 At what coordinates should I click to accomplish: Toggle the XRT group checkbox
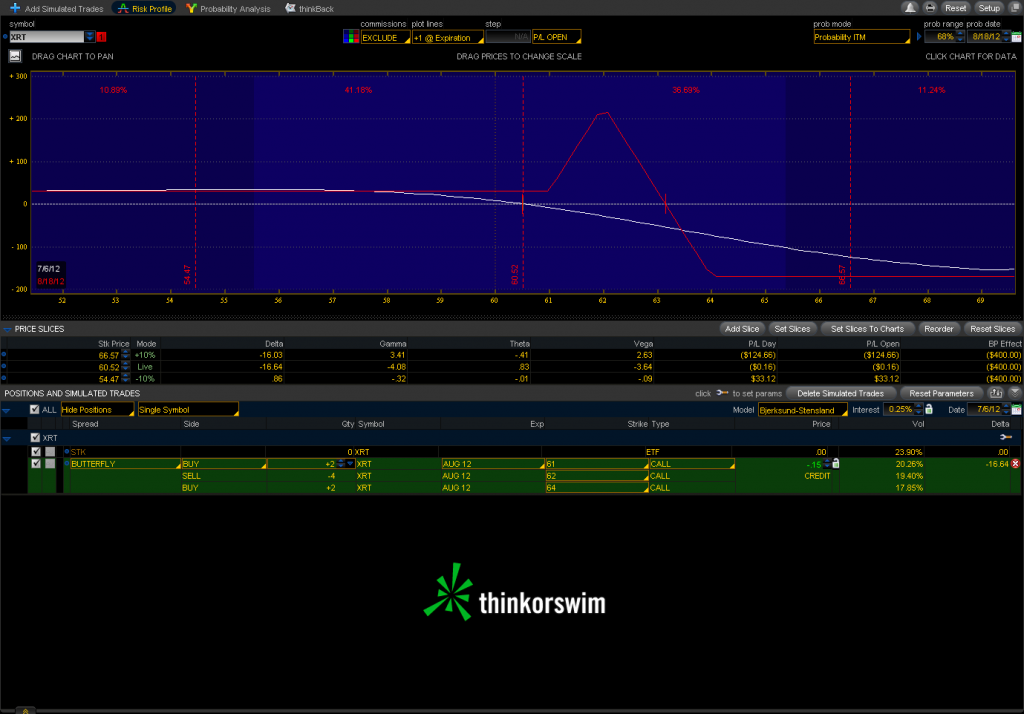pos(35,438)
